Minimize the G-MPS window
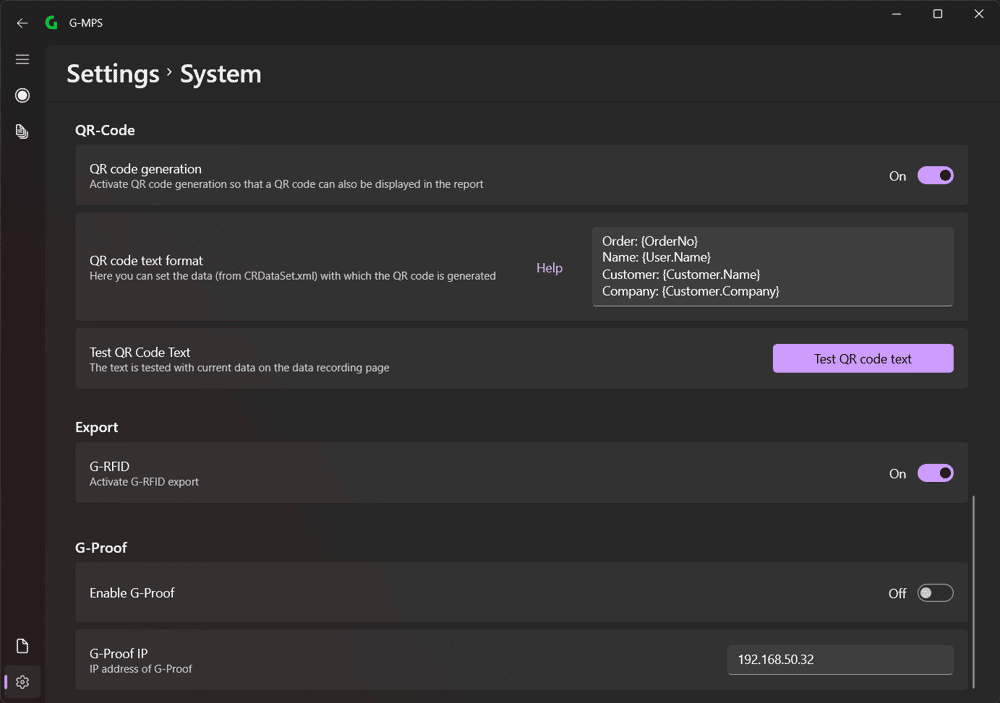1000x703 pixels. tap(896, 14)
